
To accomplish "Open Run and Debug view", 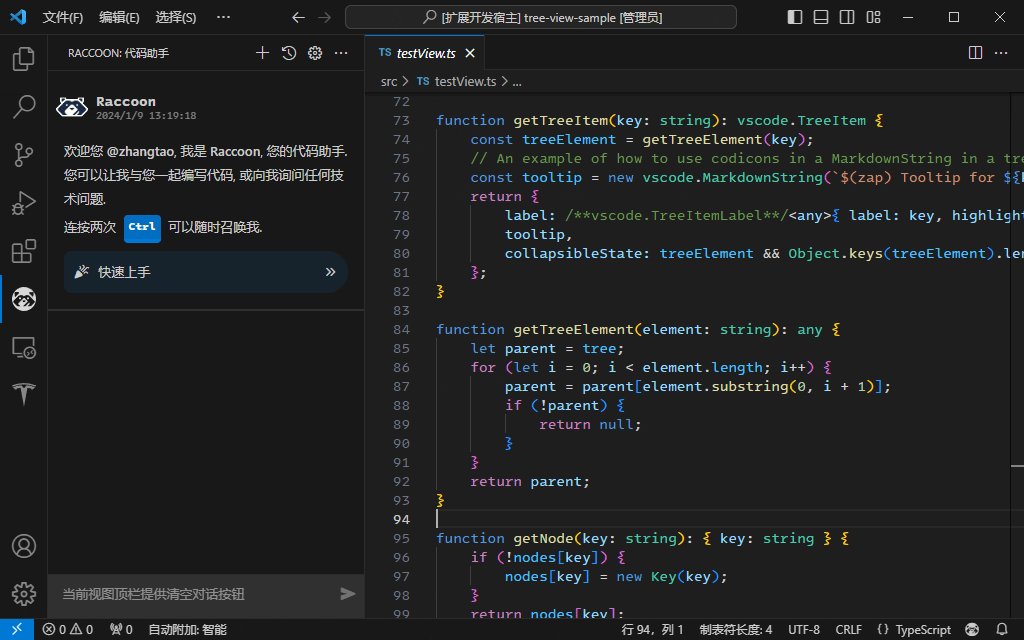I will coord(23,203).
